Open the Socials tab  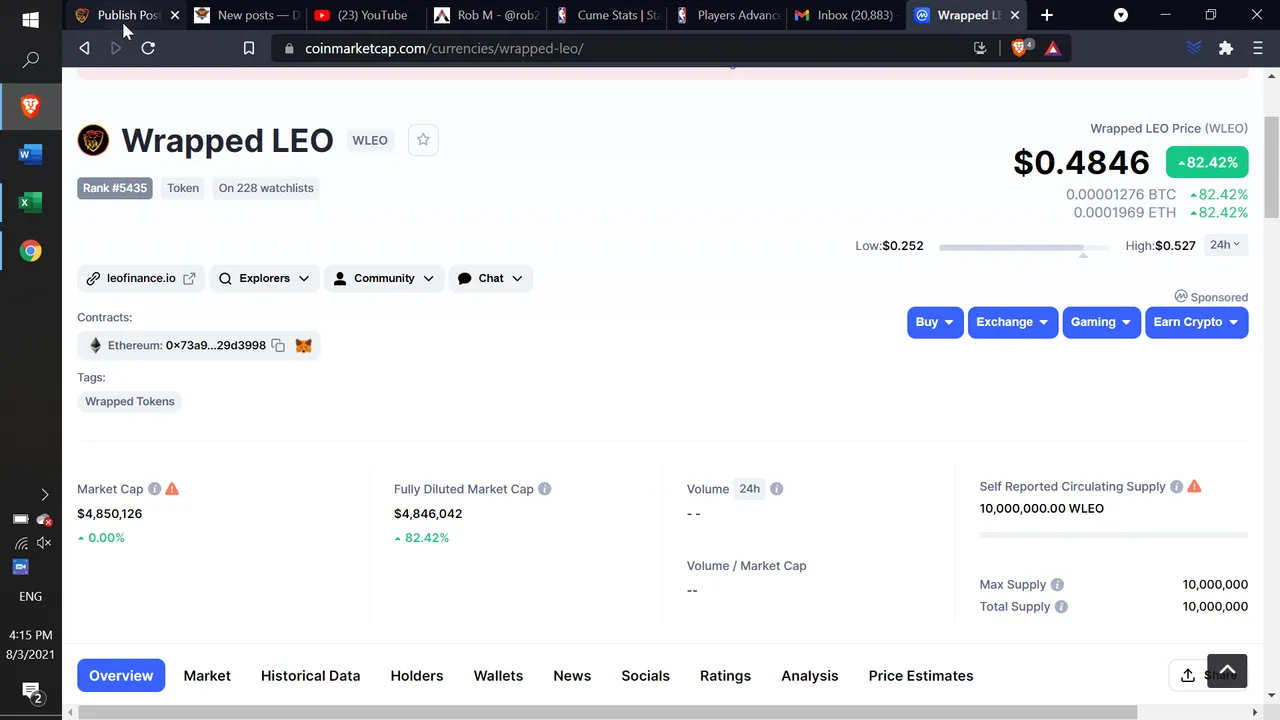tap(645, 675)
